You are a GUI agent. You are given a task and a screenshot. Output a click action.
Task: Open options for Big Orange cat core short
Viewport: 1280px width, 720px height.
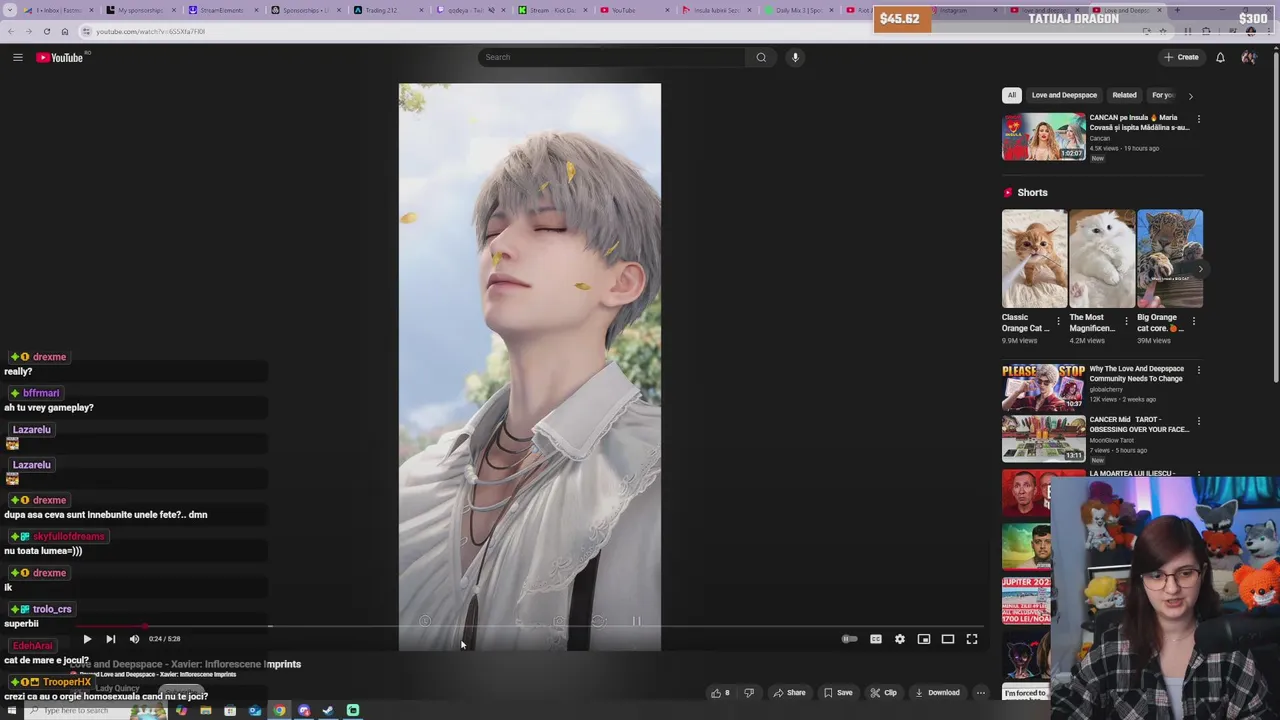pyautogui.click(x=1193, y=322)
